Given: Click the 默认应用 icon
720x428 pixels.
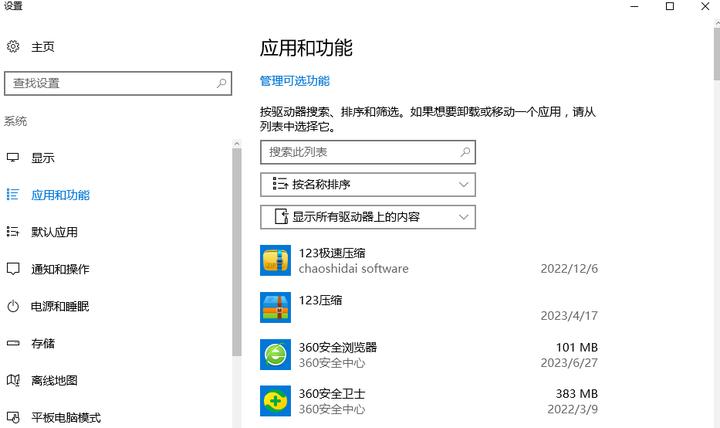Looking at the screenshot, I should pos(13,232).
